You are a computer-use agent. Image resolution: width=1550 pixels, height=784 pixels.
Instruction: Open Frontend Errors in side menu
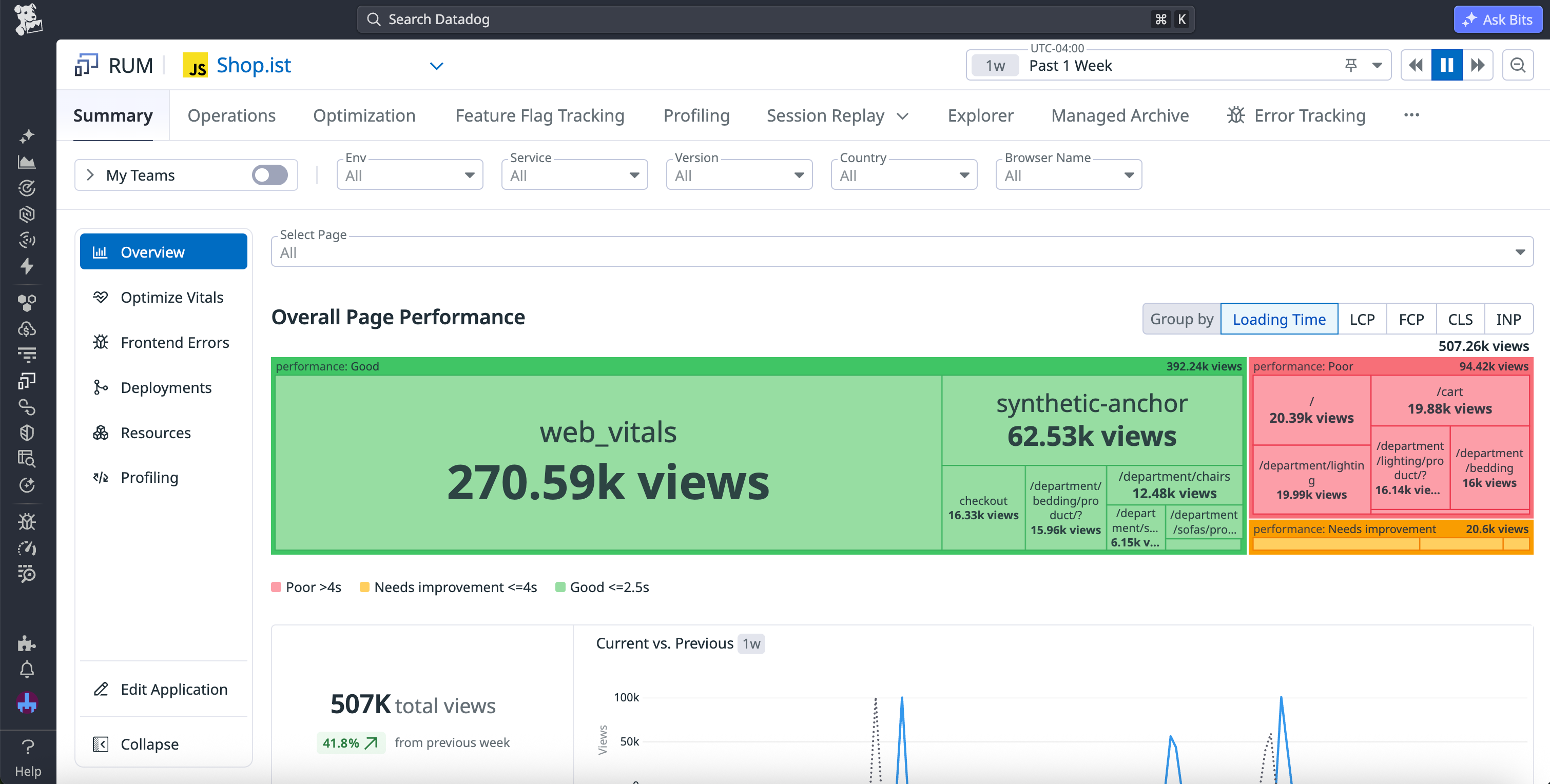pos(164,342)
